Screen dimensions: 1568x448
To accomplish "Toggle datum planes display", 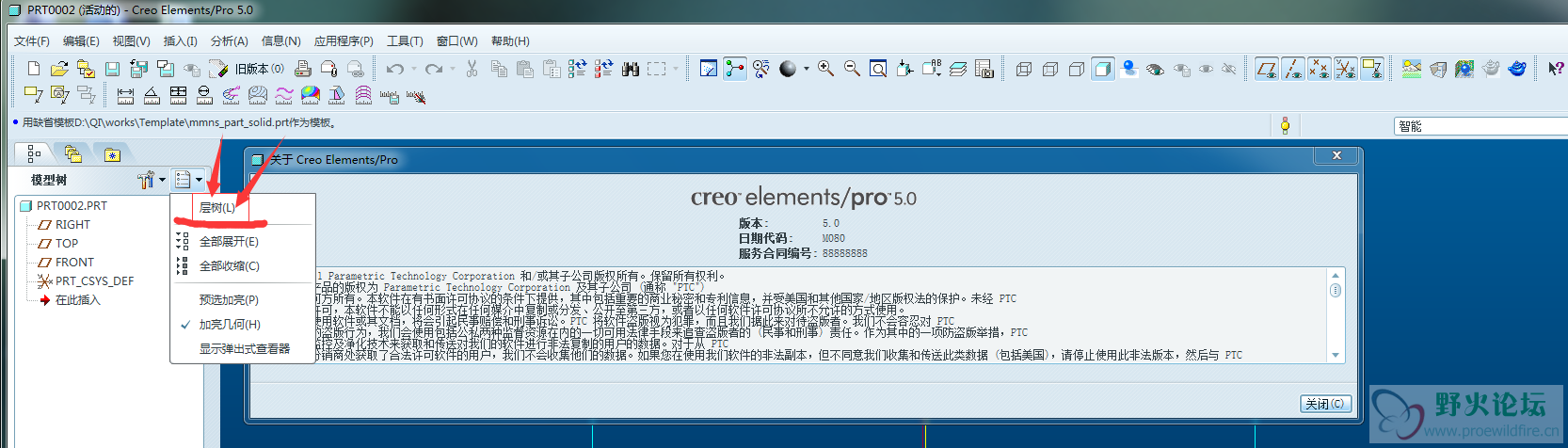I will (x=1267, y=69).
